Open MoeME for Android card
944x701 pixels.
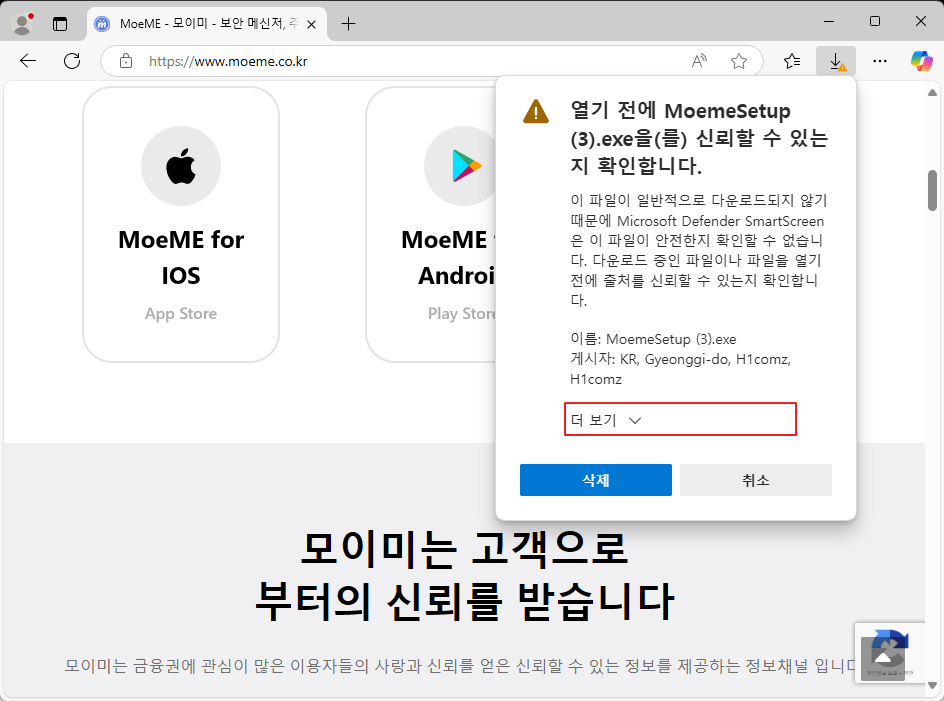click(430, 224)
